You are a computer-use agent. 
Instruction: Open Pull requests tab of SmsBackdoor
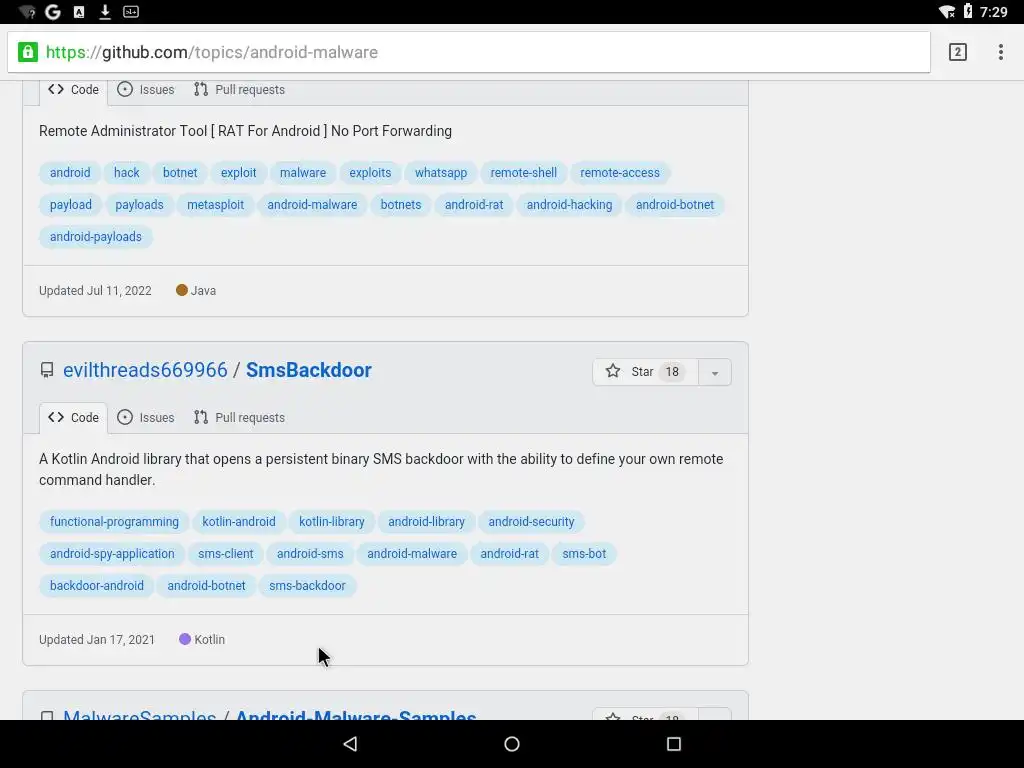tap(239, 417)
